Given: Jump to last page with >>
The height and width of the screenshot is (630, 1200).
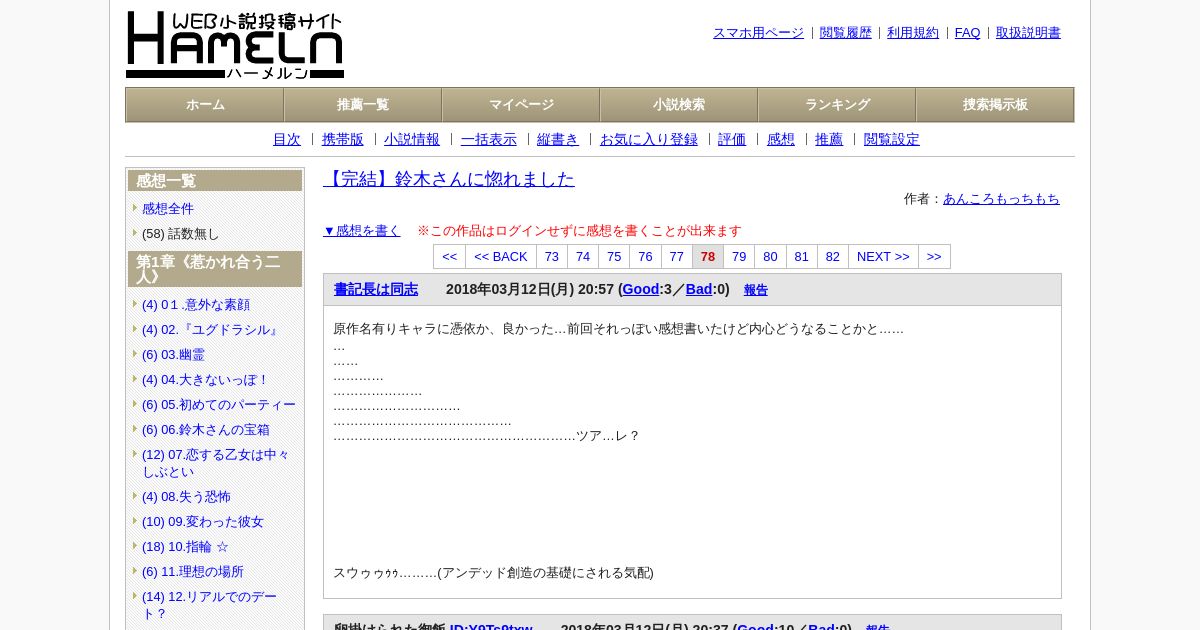Looking at the screenshot, I should (934, 257).
